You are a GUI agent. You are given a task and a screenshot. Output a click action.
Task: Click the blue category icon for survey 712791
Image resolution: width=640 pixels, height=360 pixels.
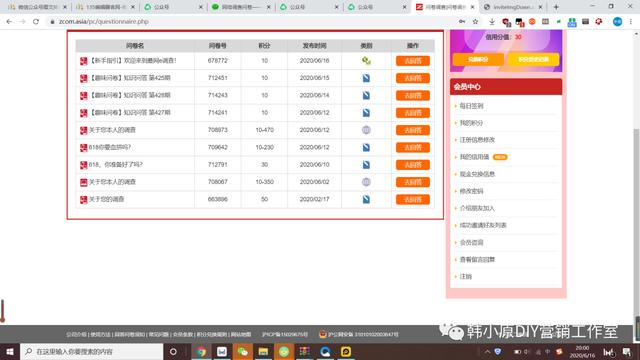pyautogui.click(x=366, y=164)
